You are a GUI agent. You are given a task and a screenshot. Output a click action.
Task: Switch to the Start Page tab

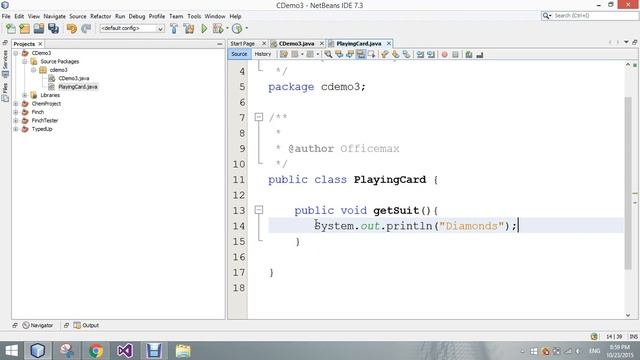click(x=242, y=44)
